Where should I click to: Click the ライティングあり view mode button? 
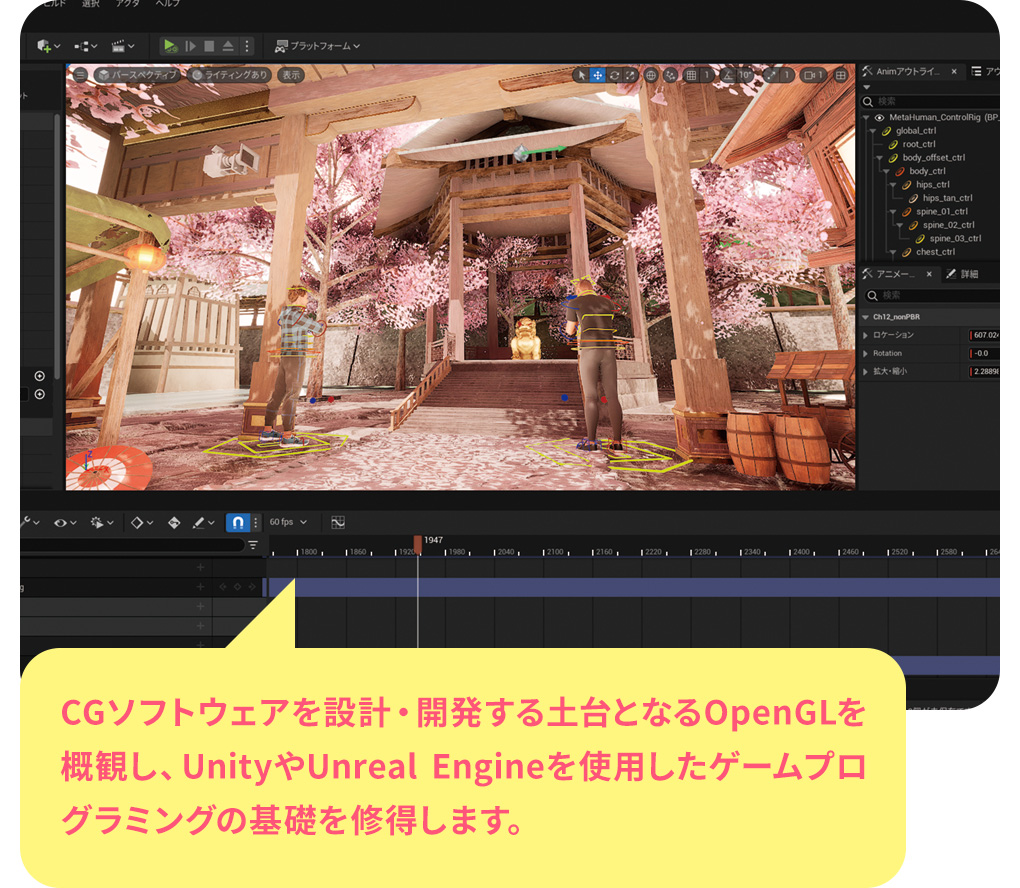tap(230, 75)
